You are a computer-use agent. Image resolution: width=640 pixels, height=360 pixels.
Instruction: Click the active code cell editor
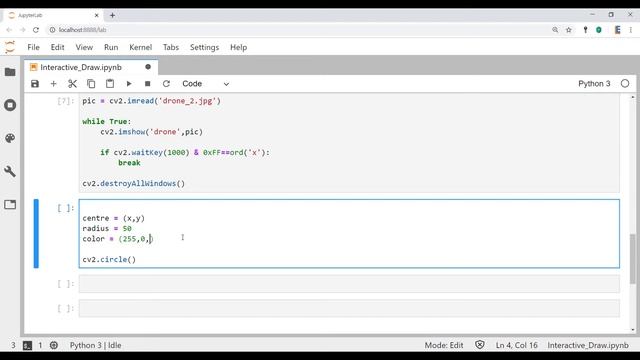click(349, 233)
